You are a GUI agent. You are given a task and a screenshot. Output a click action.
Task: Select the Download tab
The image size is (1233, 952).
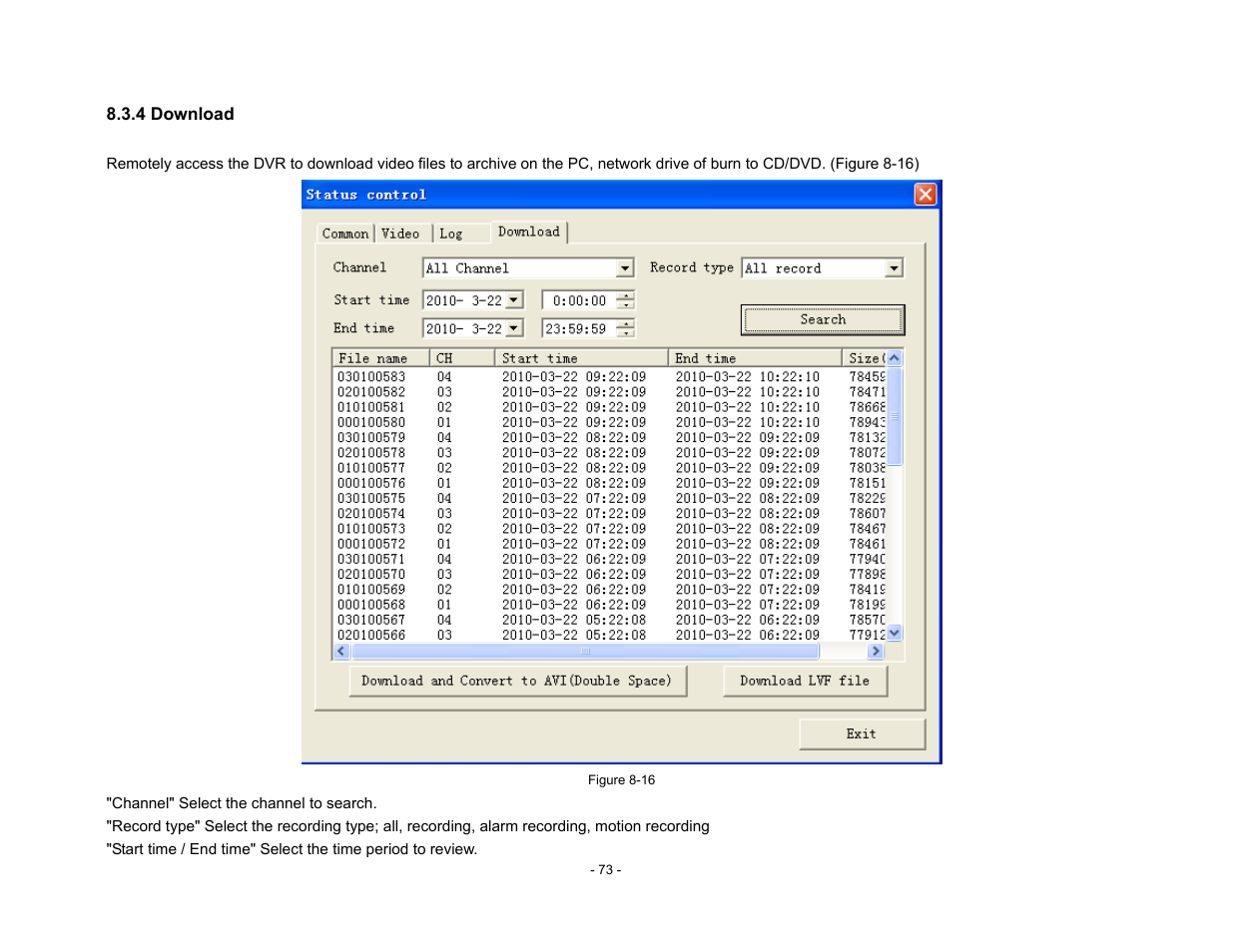coord(529,232)
